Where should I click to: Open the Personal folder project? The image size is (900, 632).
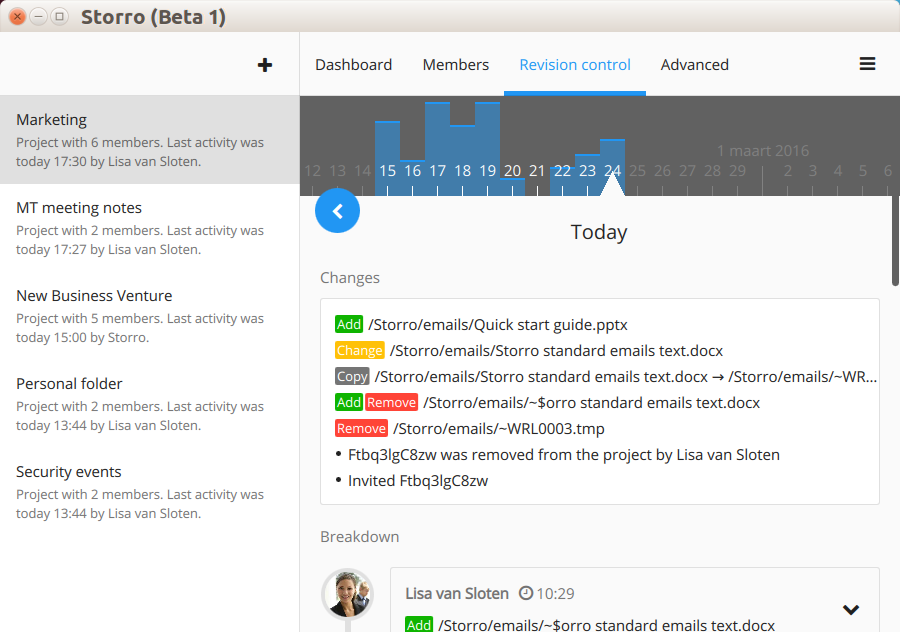(150, 404)
